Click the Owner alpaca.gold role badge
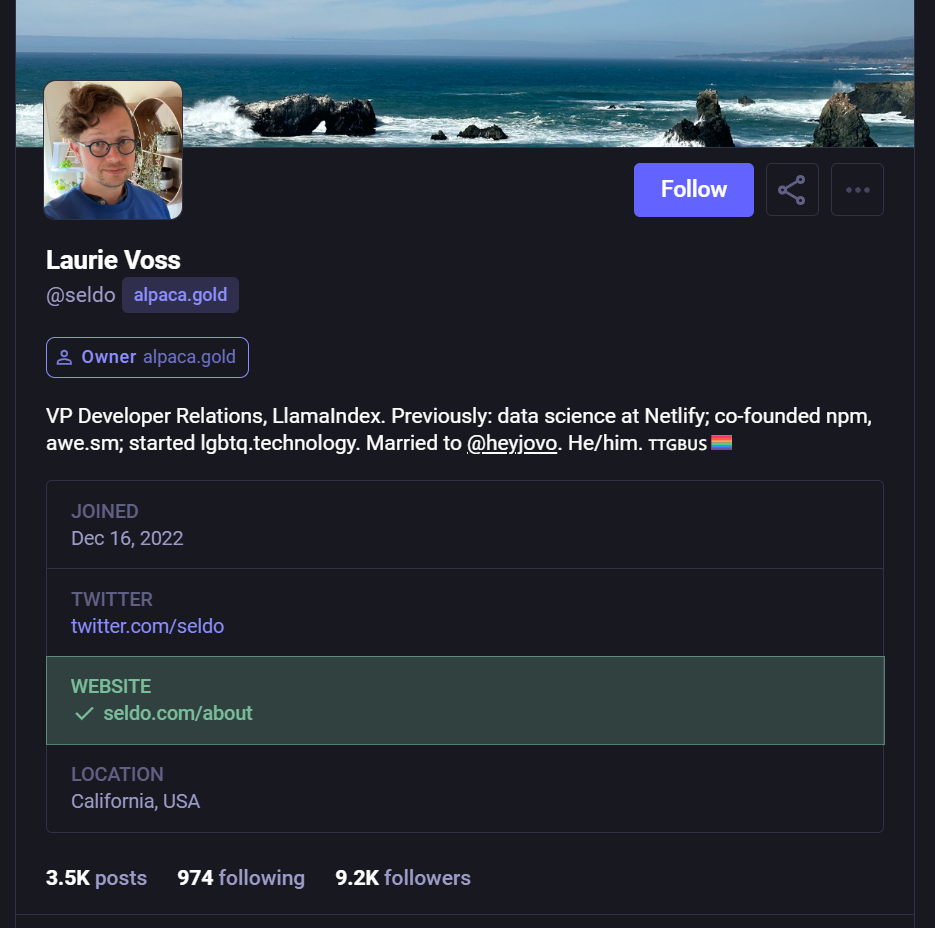Viewport: 935px width, 928px height. click(147, 357)
